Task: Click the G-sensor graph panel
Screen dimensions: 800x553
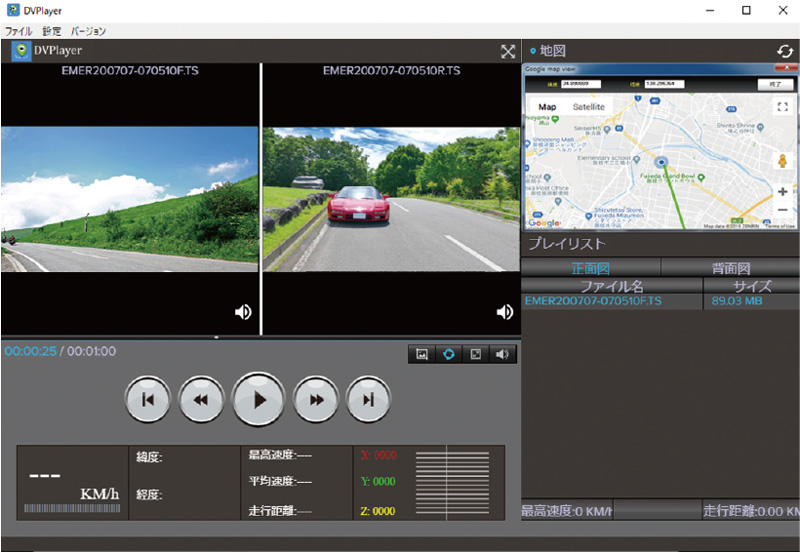Action: pos(452,483)
